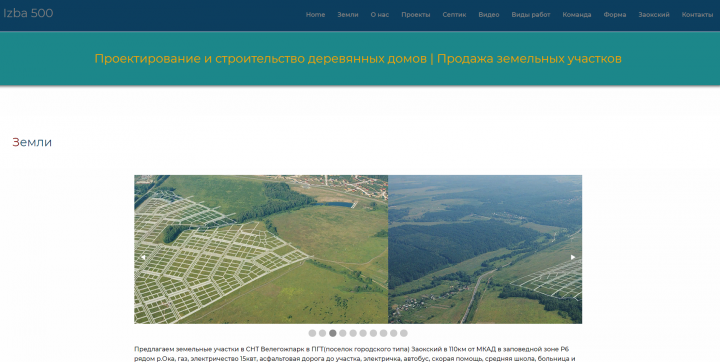
Task: Select the О нас menu link
Action: pyautogui.click(x=380, y=15)
